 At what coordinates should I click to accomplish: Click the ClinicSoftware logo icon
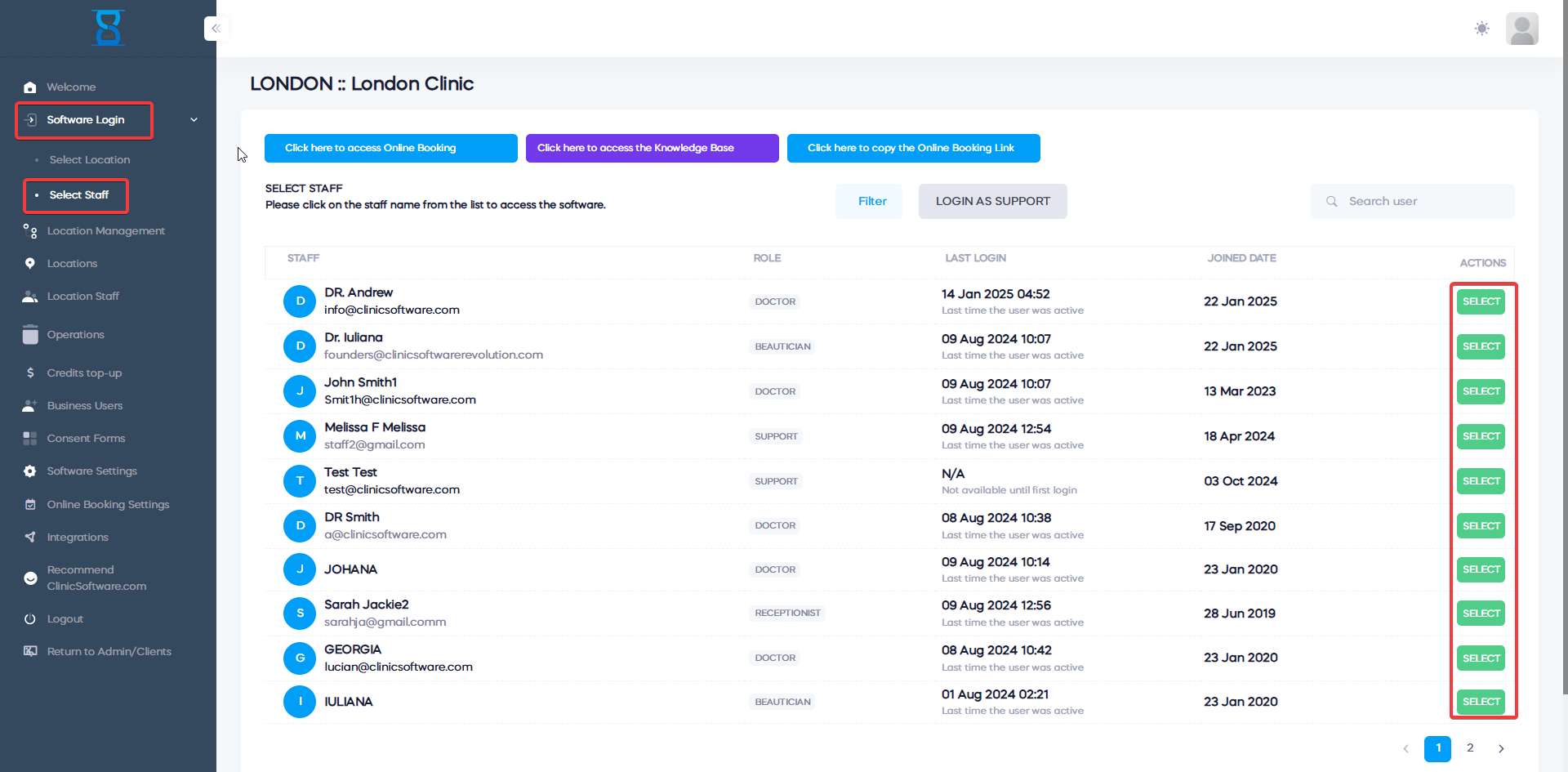tap(108, 28)
